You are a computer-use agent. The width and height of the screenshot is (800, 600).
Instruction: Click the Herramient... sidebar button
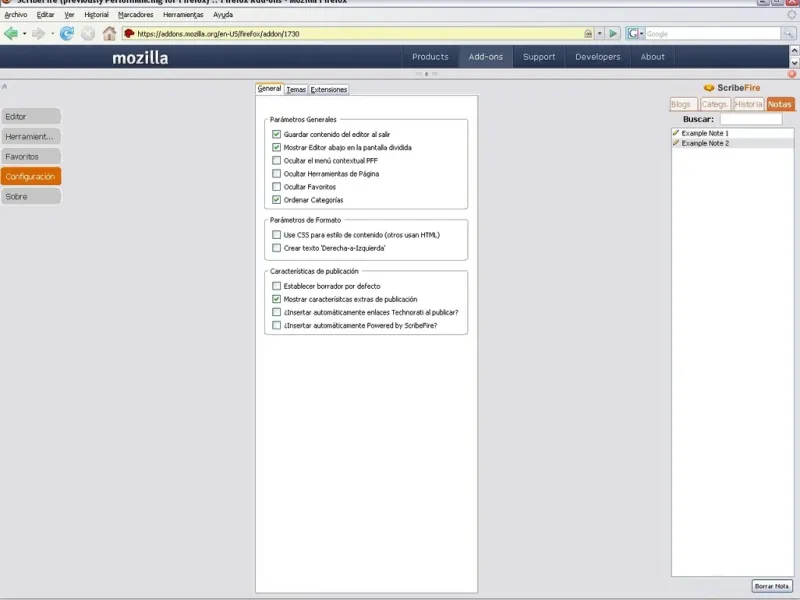tap(31, 136)
